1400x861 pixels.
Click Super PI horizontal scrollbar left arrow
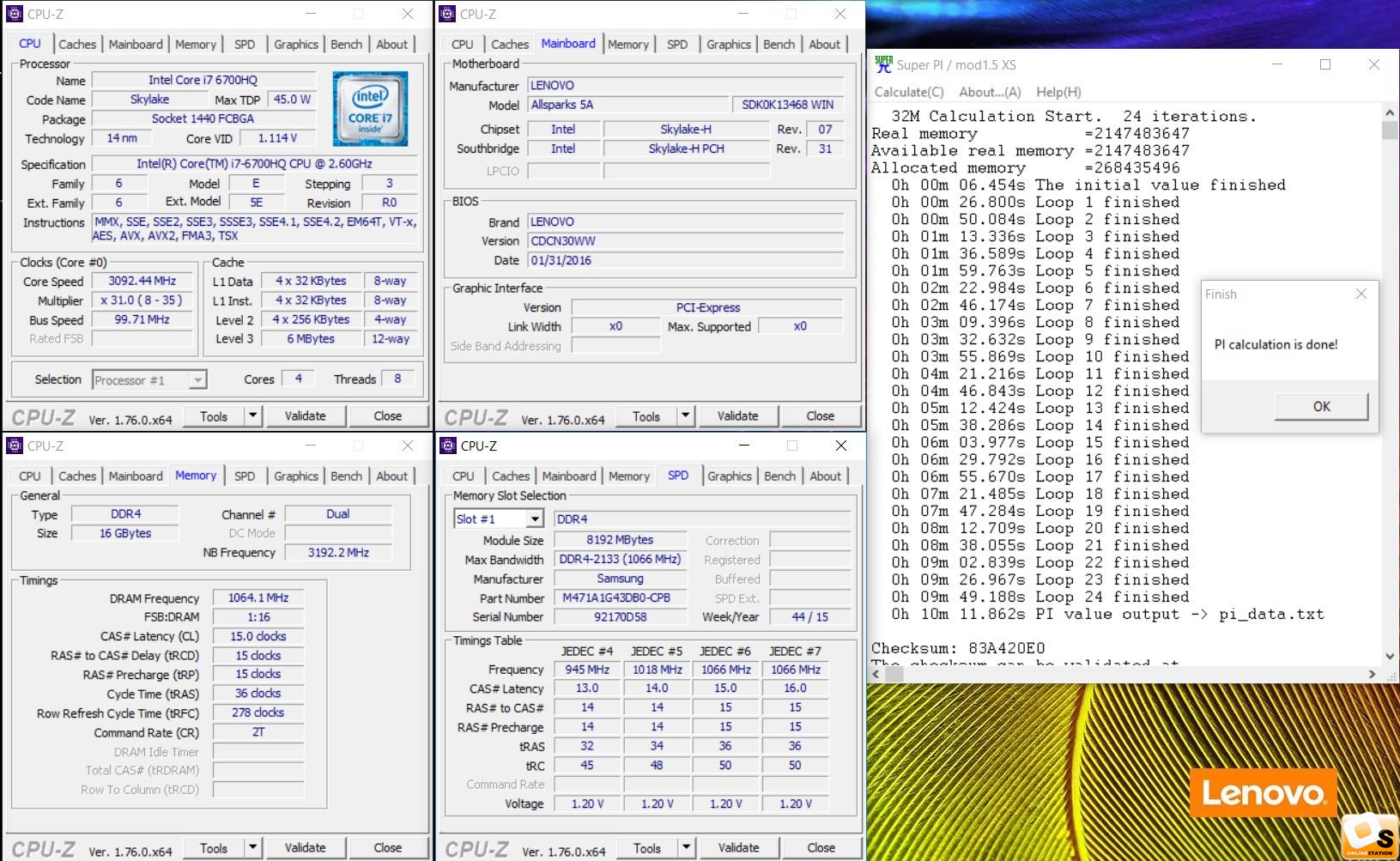coord(876,674)
